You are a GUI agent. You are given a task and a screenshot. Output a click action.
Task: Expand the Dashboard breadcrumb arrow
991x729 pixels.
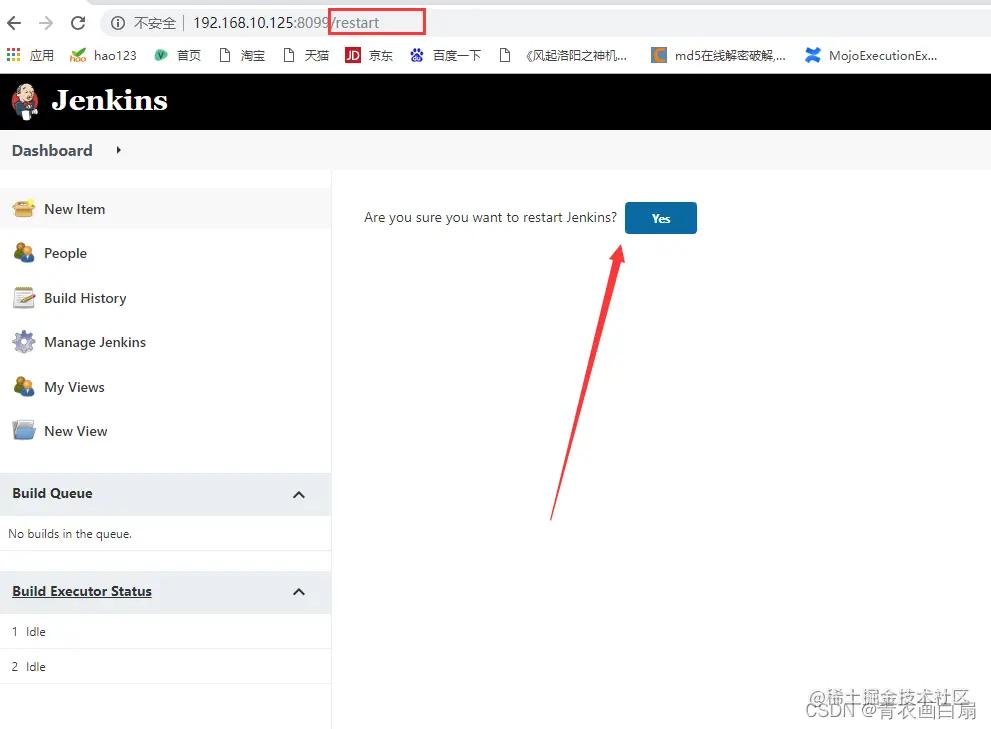pyautogui.click(x=118, y=150)
